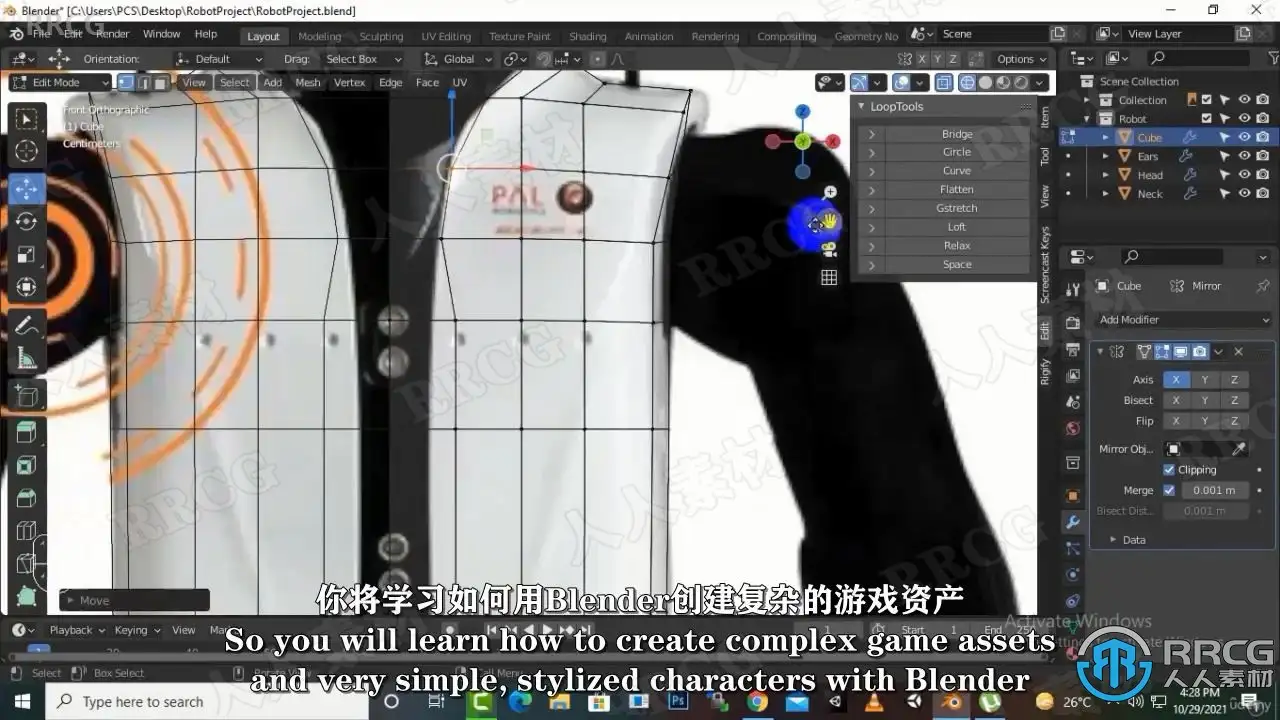Expand the Collection tree item

(1087, 100)
